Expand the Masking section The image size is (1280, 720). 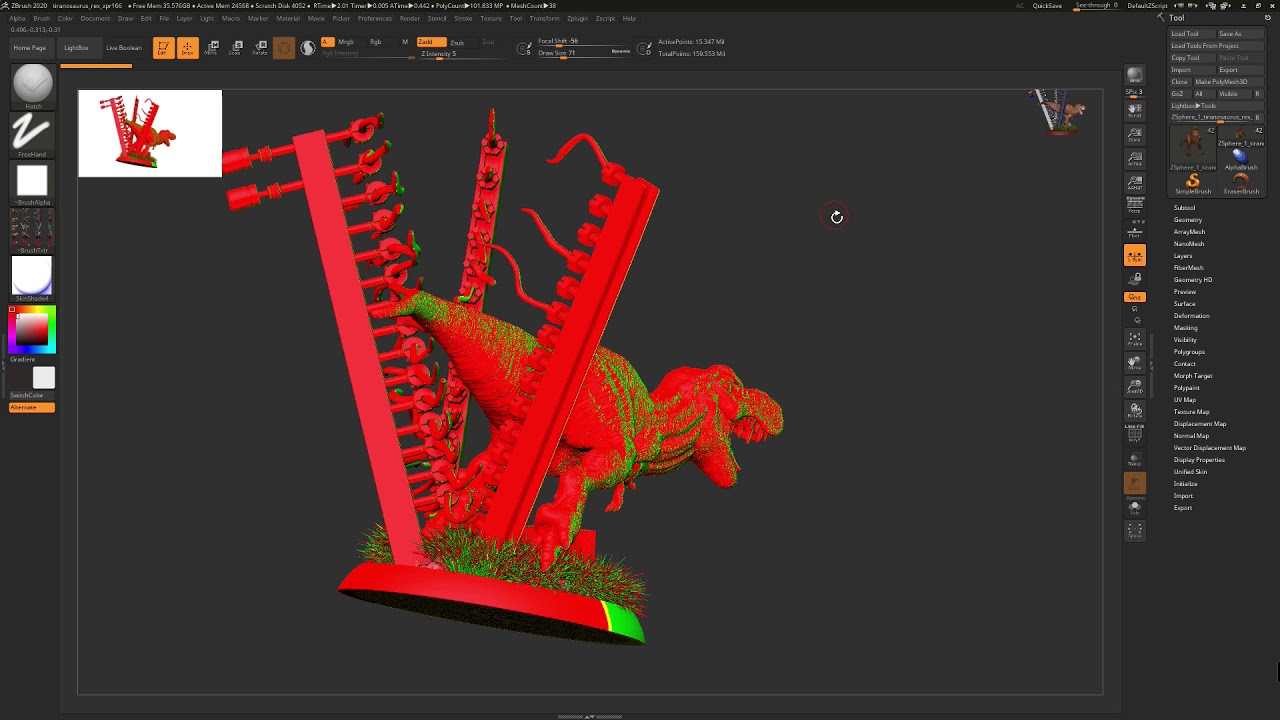1186,328
